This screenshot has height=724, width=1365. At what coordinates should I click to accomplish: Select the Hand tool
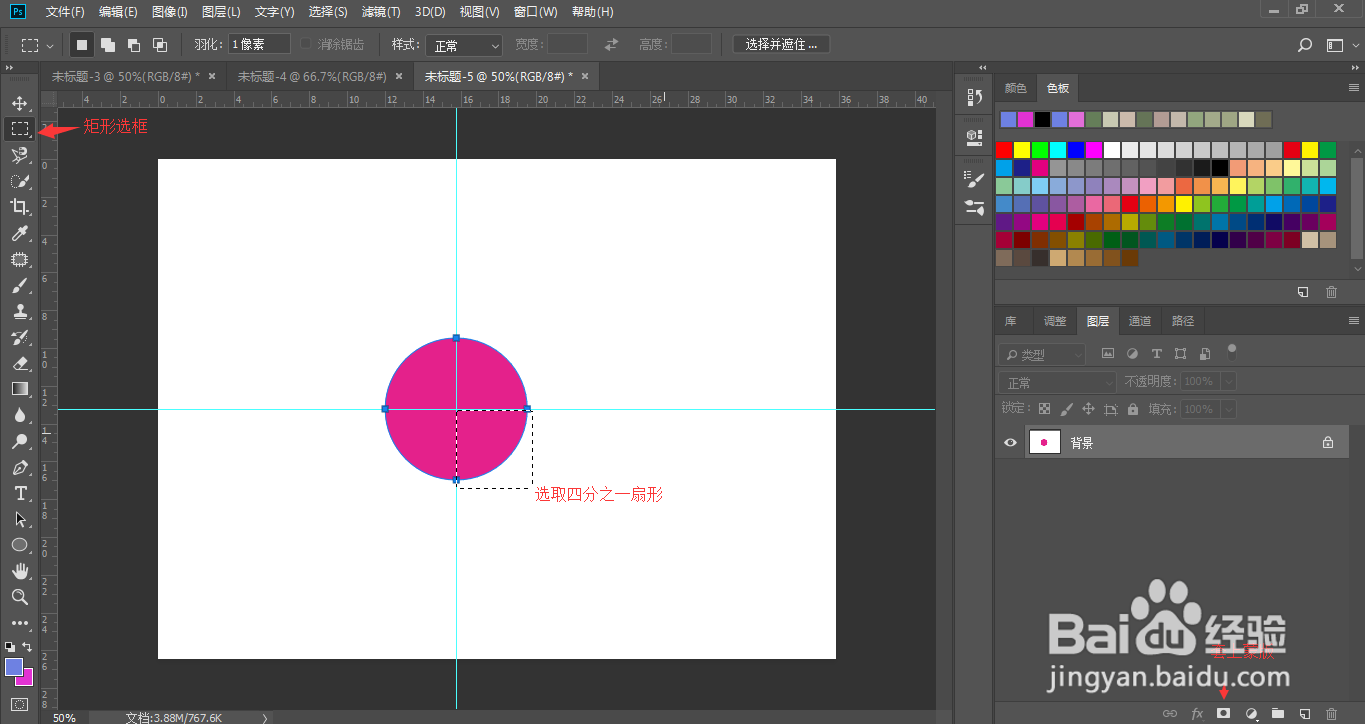[x=19, y=571]
